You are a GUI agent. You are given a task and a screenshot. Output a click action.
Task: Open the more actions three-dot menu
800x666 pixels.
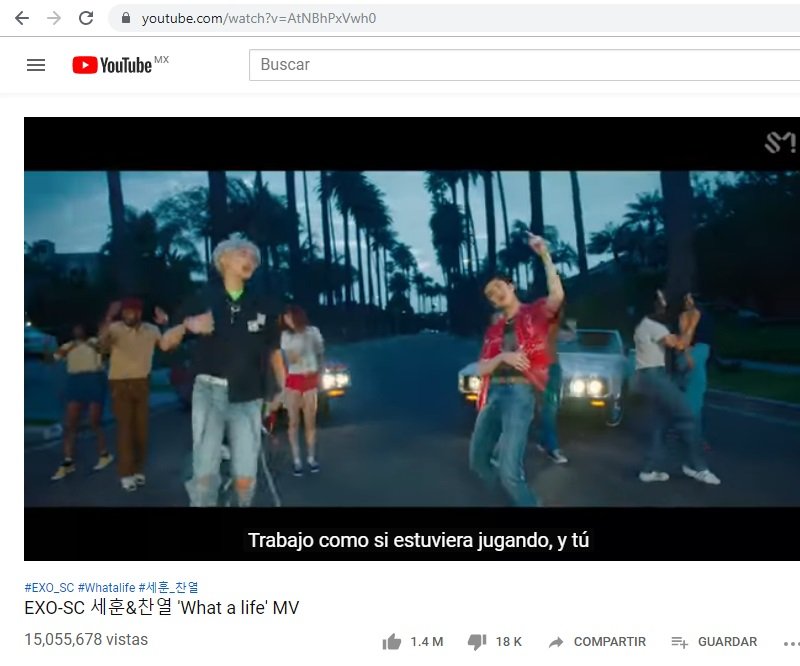tap(791, 644)
